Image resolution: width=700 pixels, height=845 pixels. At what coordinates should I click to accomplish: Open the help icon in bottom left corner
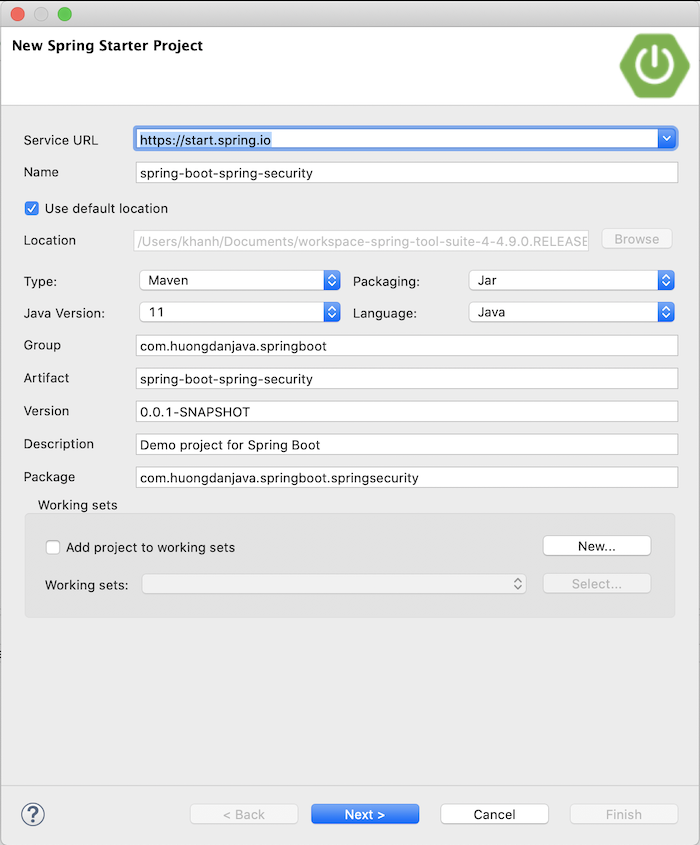[32, 814]
